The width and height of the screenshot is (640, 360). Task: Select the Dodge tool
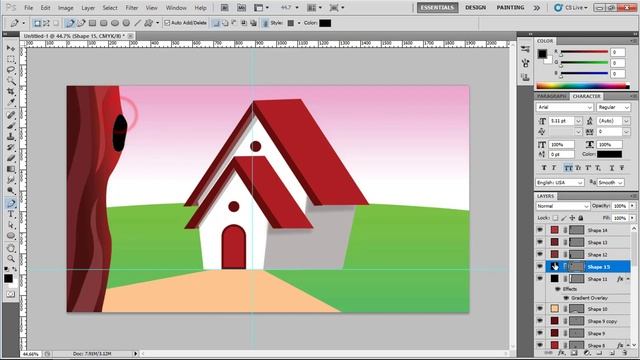click(x=11, y=191)
